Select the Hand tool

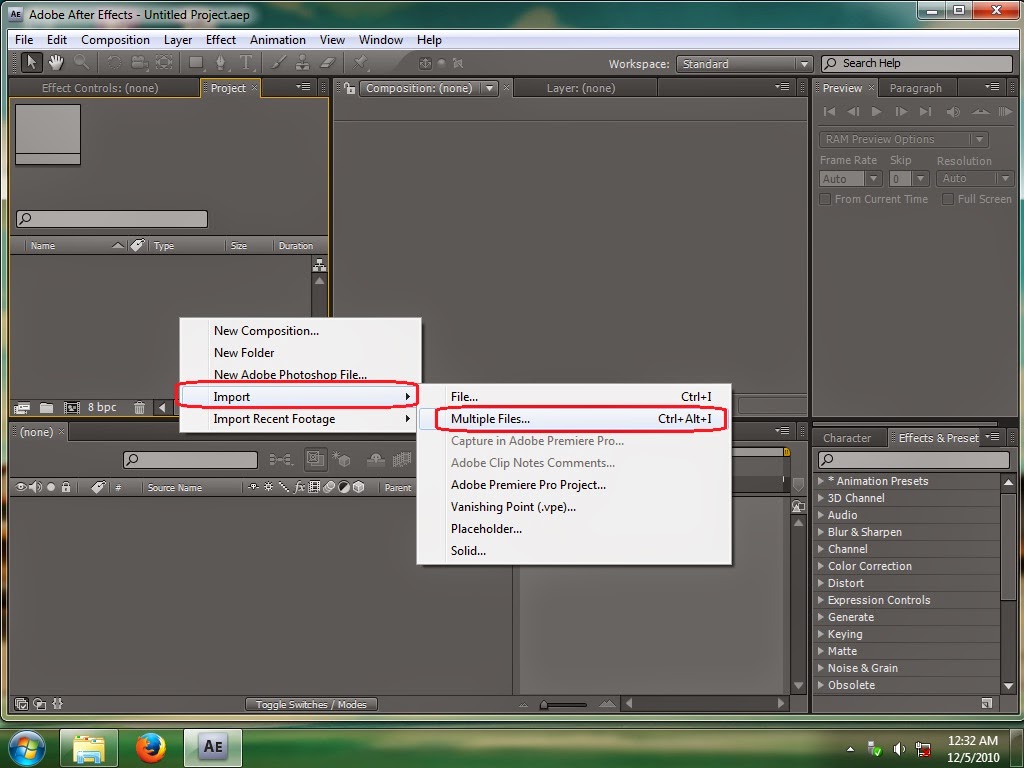tap(56, 63)
